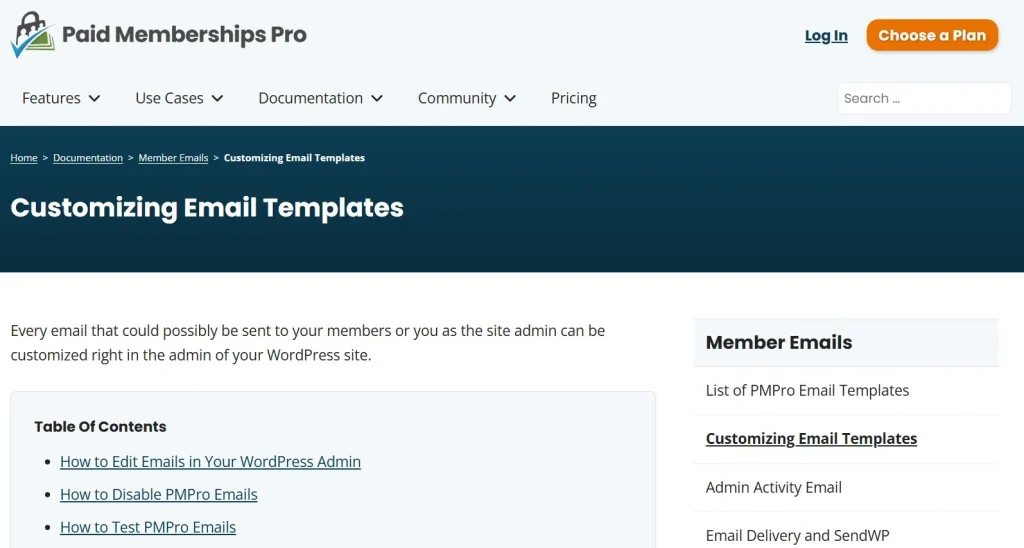Expand the Use Cases menu chevron

[x=217, y=99]
